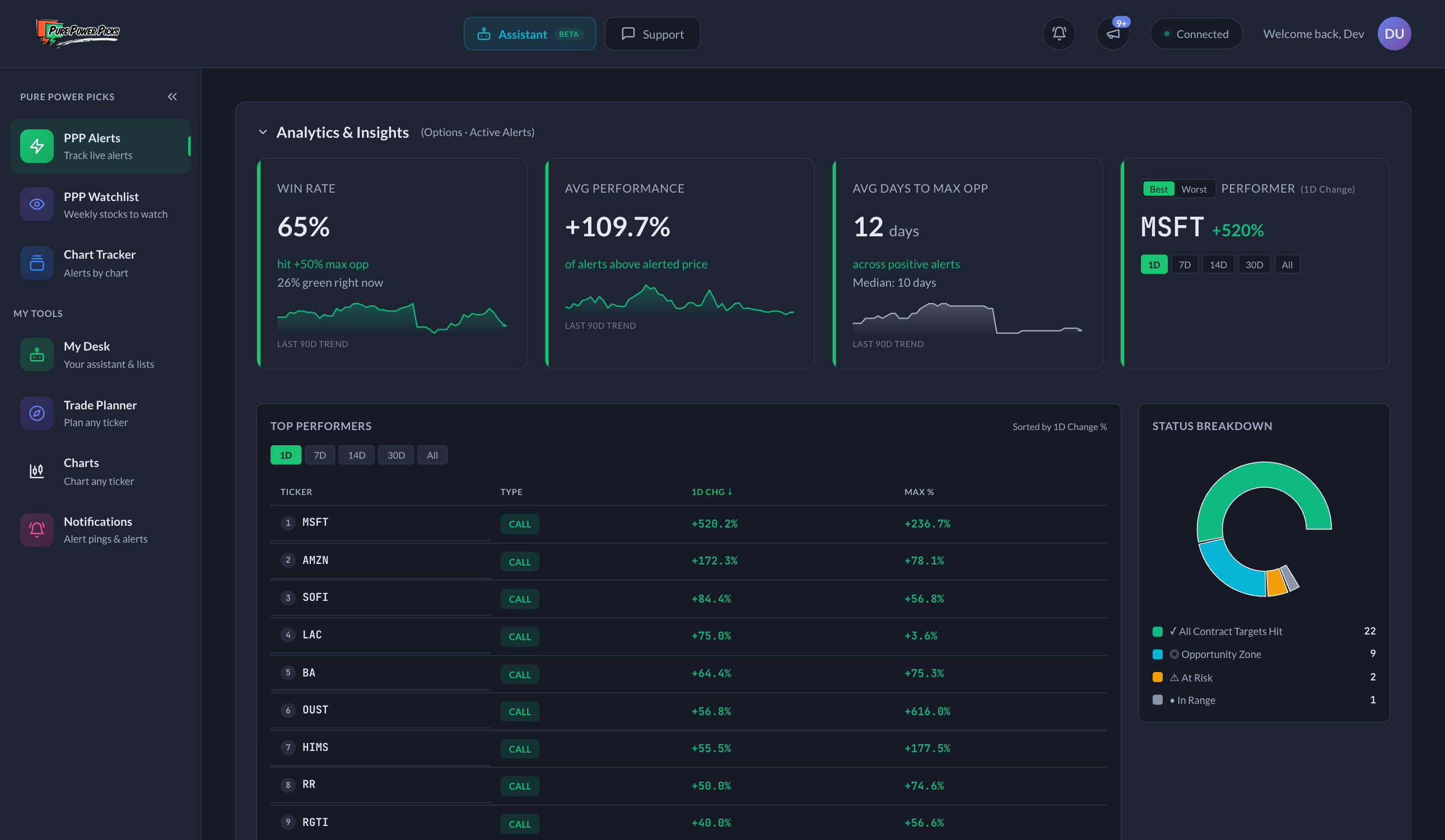The width and height of the screenshot is (1445, 840).
Task: Open Trade Planner from sidebar
Action: point(100,413)
